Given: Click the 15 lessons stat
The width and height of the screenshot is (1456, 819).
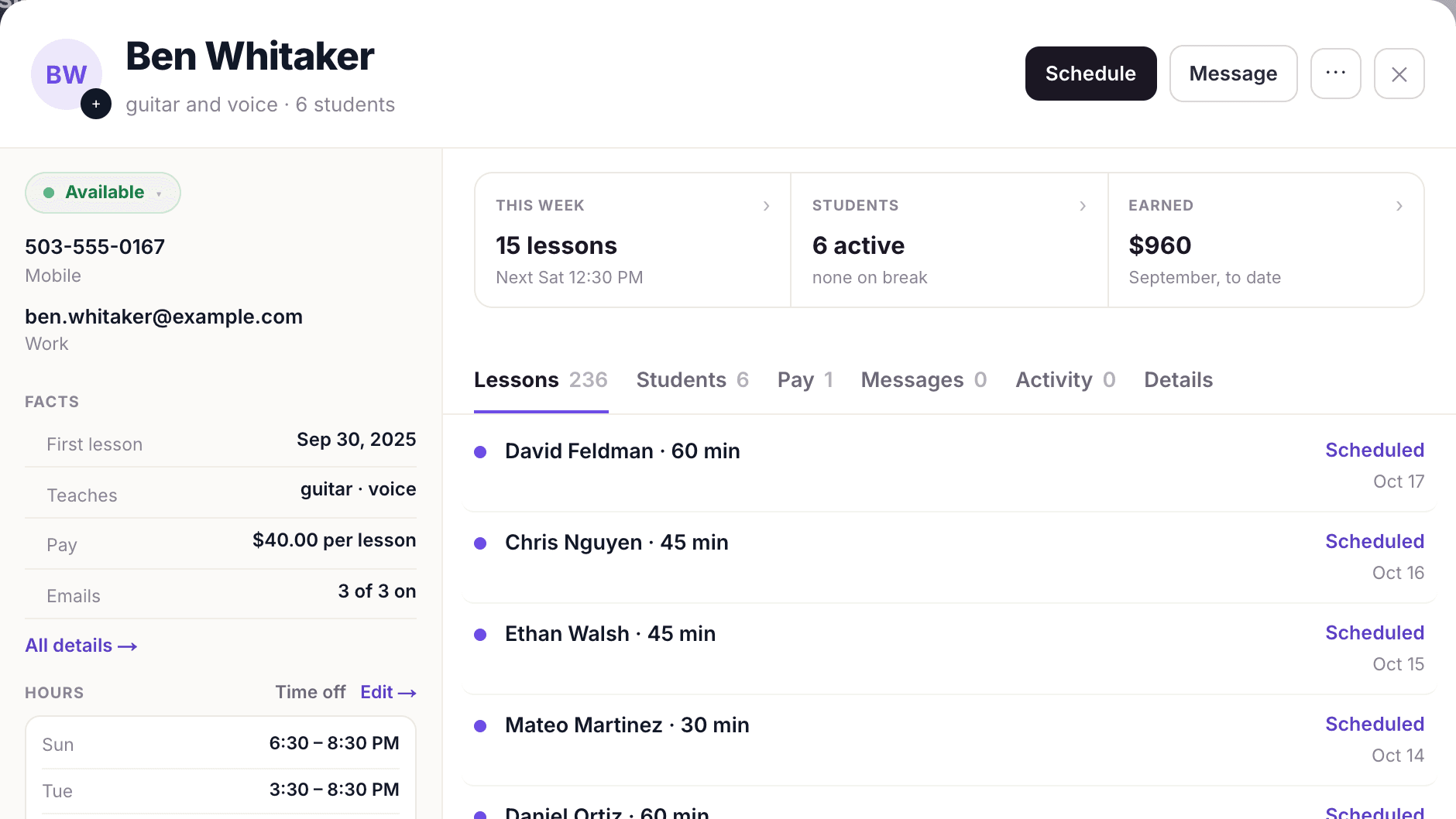Looking at the screenshot, I should point(556,245).
